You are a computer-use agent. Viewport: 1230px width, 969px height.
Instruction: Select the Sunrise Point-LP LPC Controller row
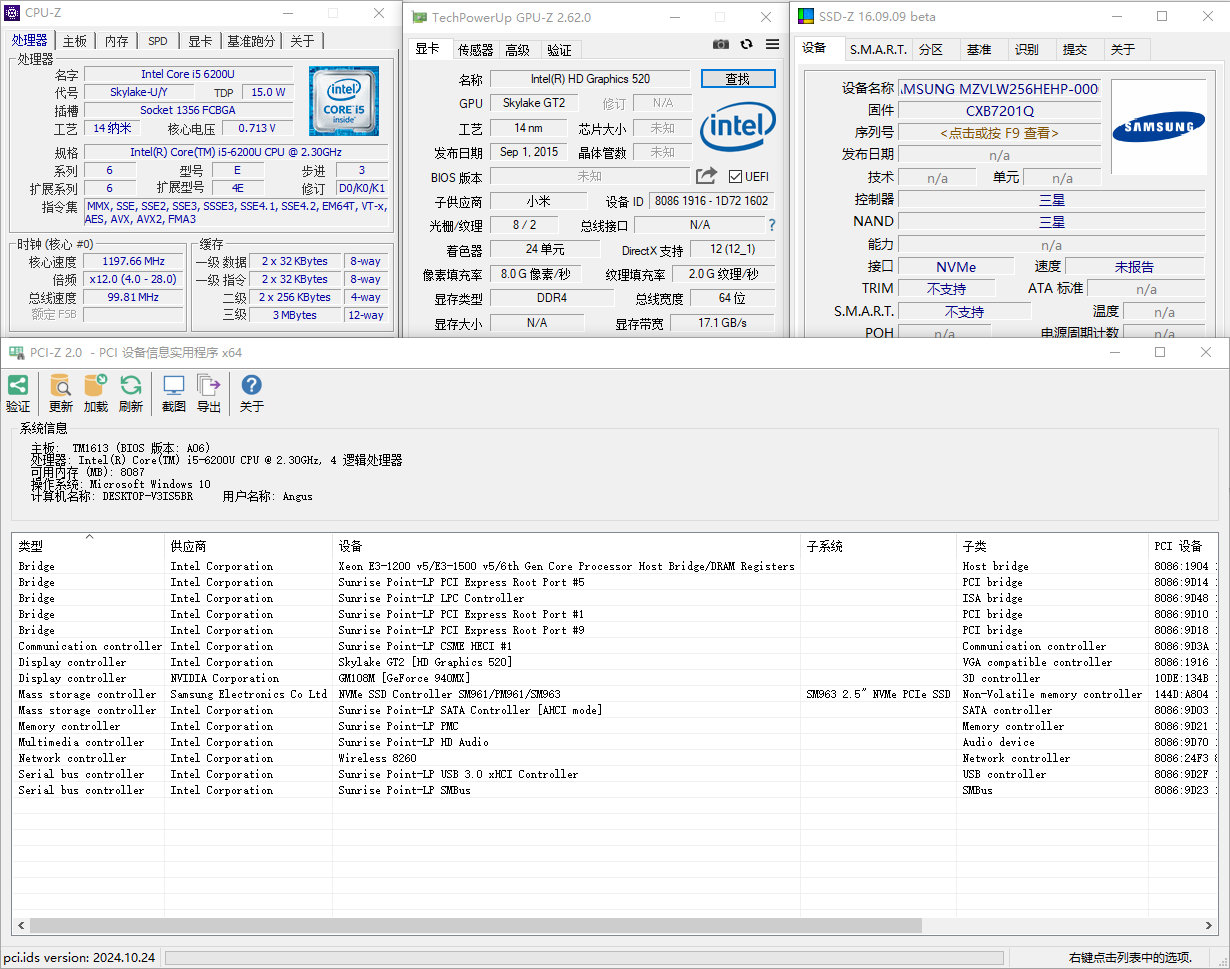[x=614, y=598]
